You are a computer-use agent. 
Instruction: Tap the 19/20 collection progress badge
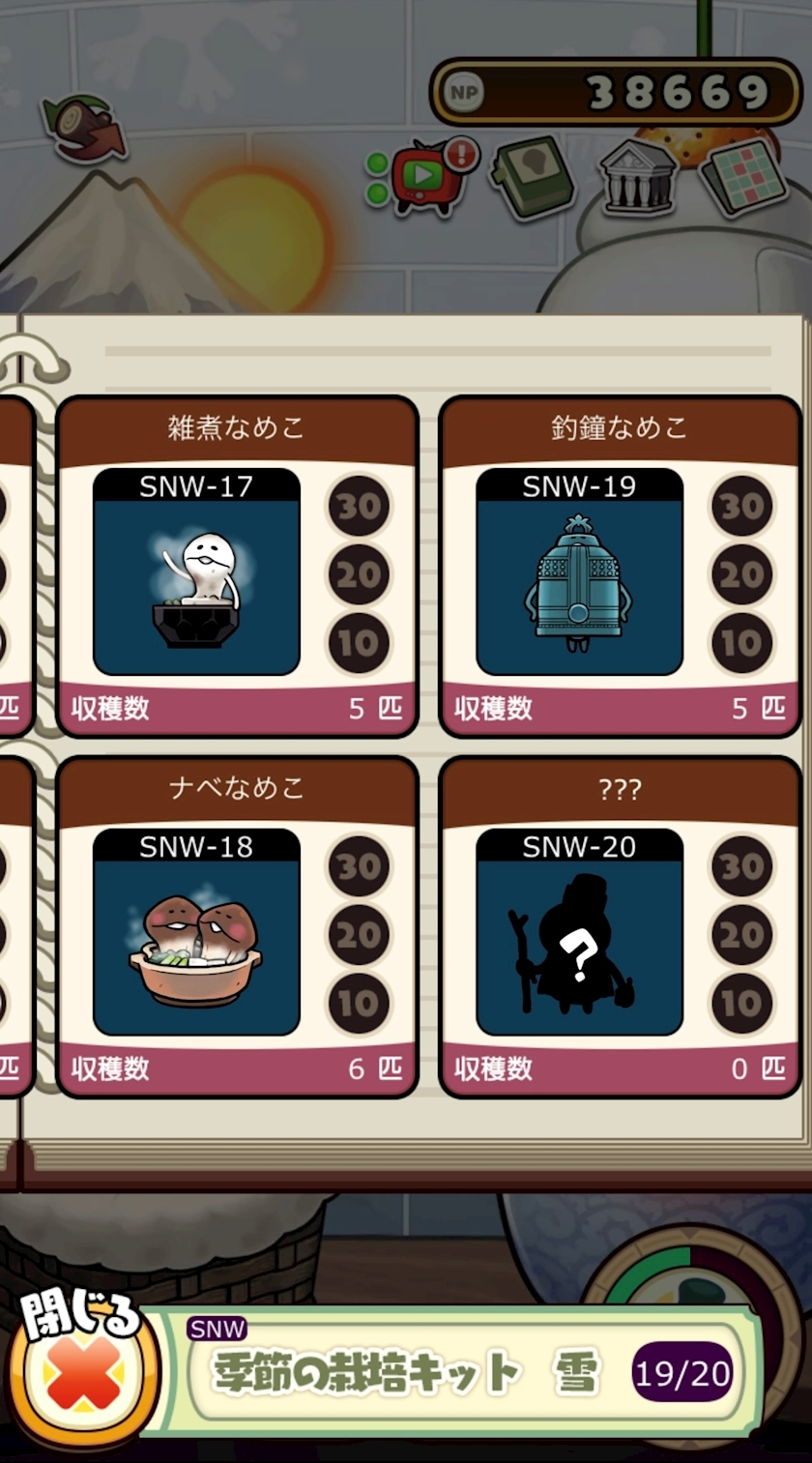click(x=682, y=1373)
